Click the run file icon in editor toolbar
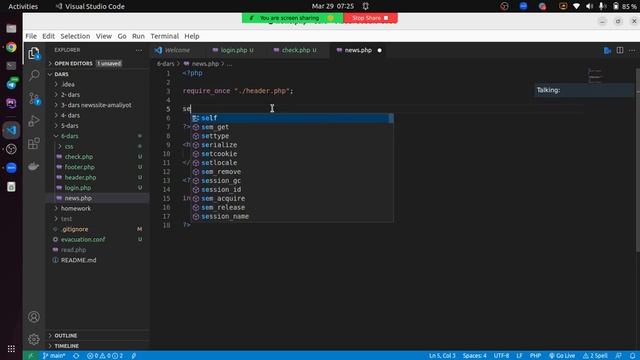 pos(607,50)
